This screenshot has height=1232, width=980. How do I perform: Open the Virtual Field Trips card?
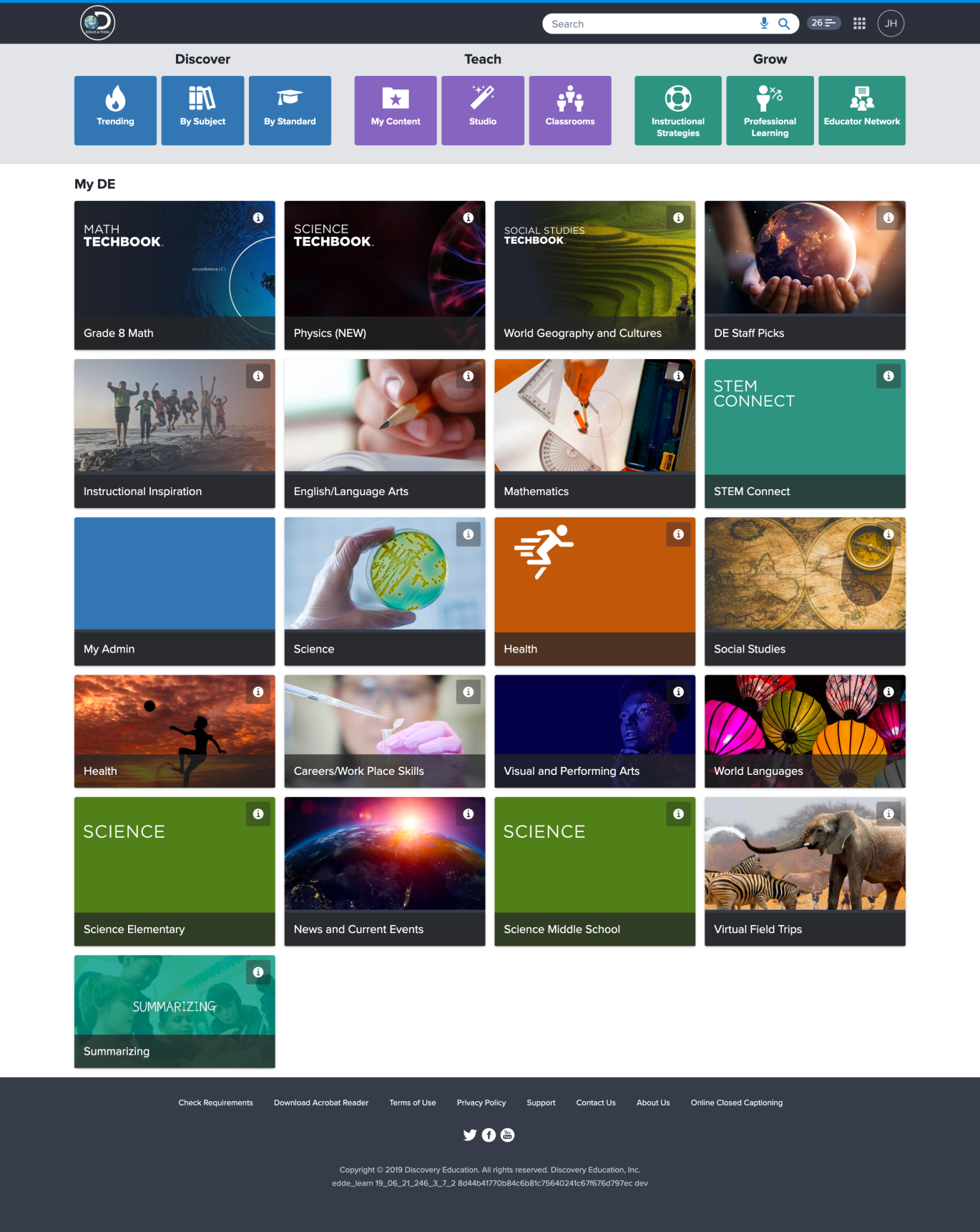(x=805, y=871)
